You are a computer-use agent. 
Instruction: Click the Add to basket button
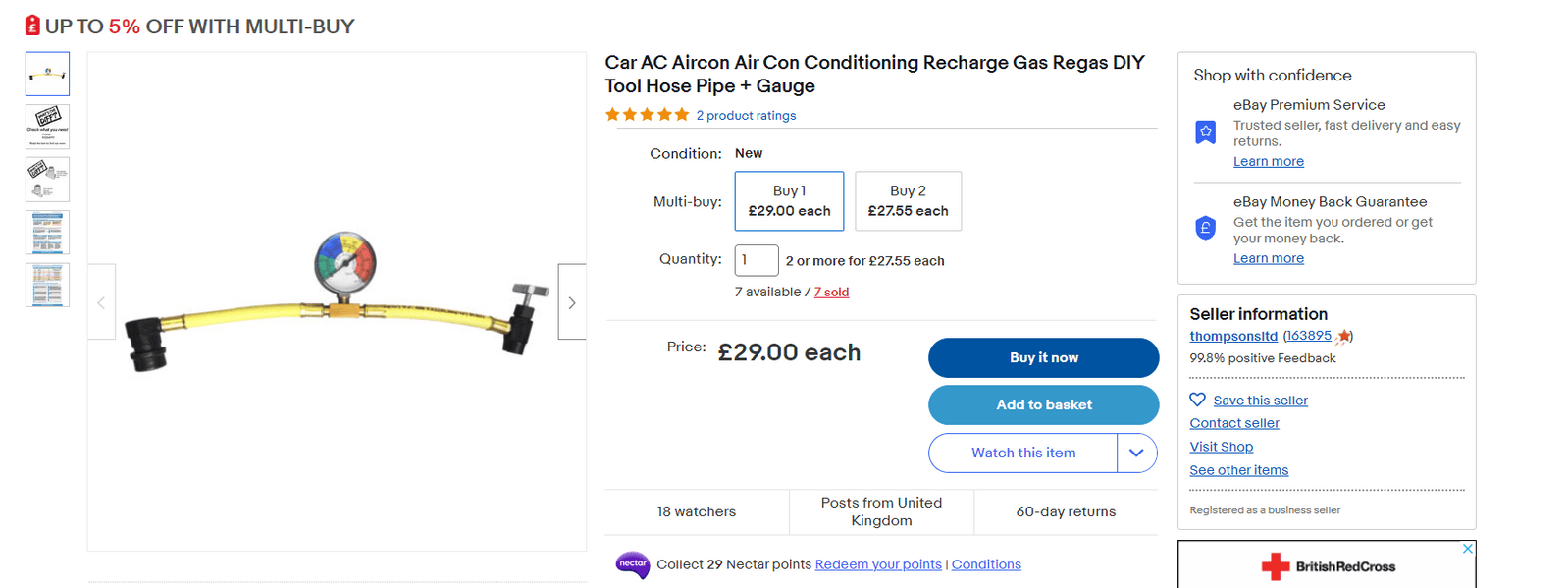click(x=1043, y=404)
